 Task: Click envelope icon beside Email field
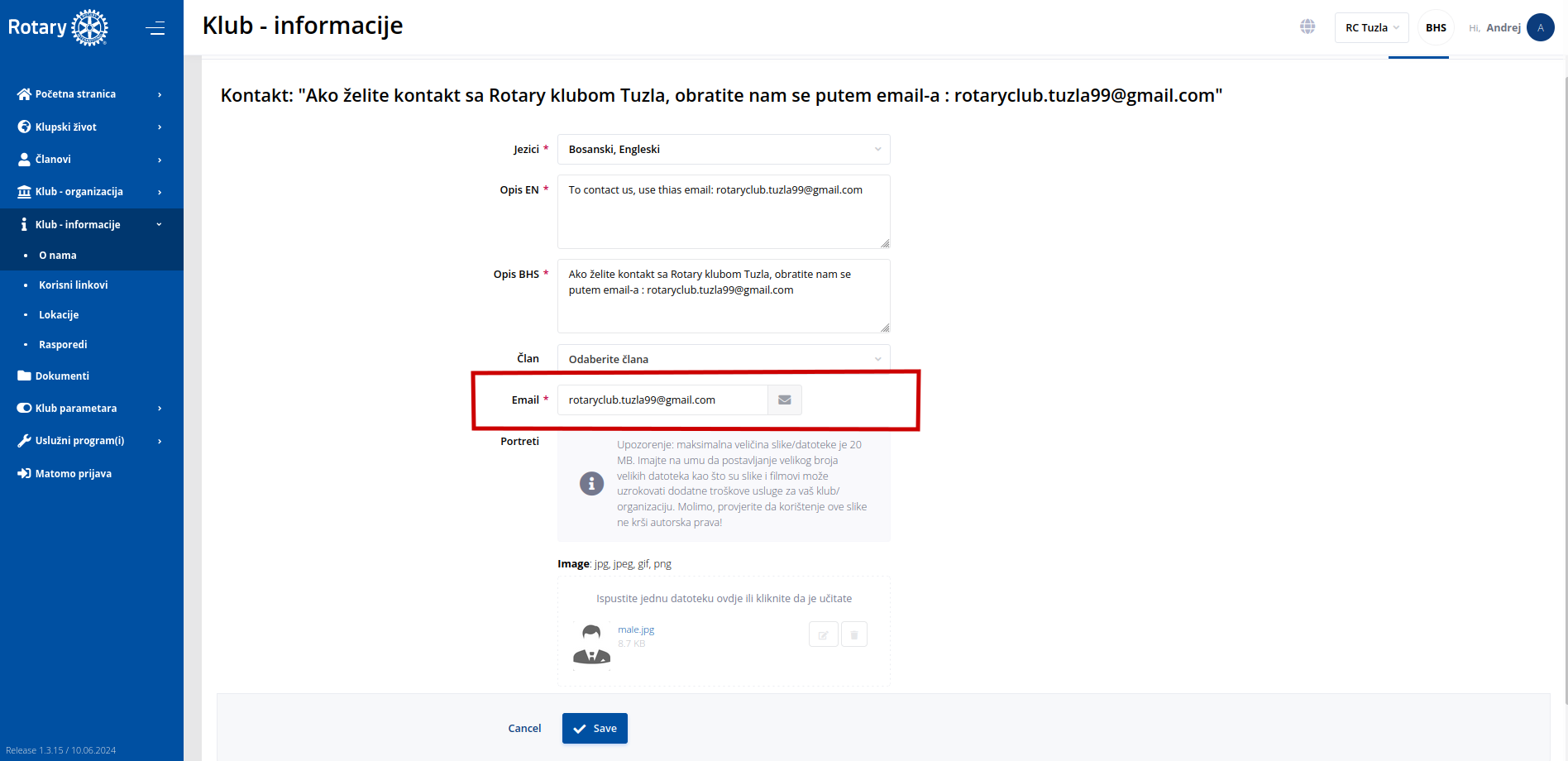784,400
